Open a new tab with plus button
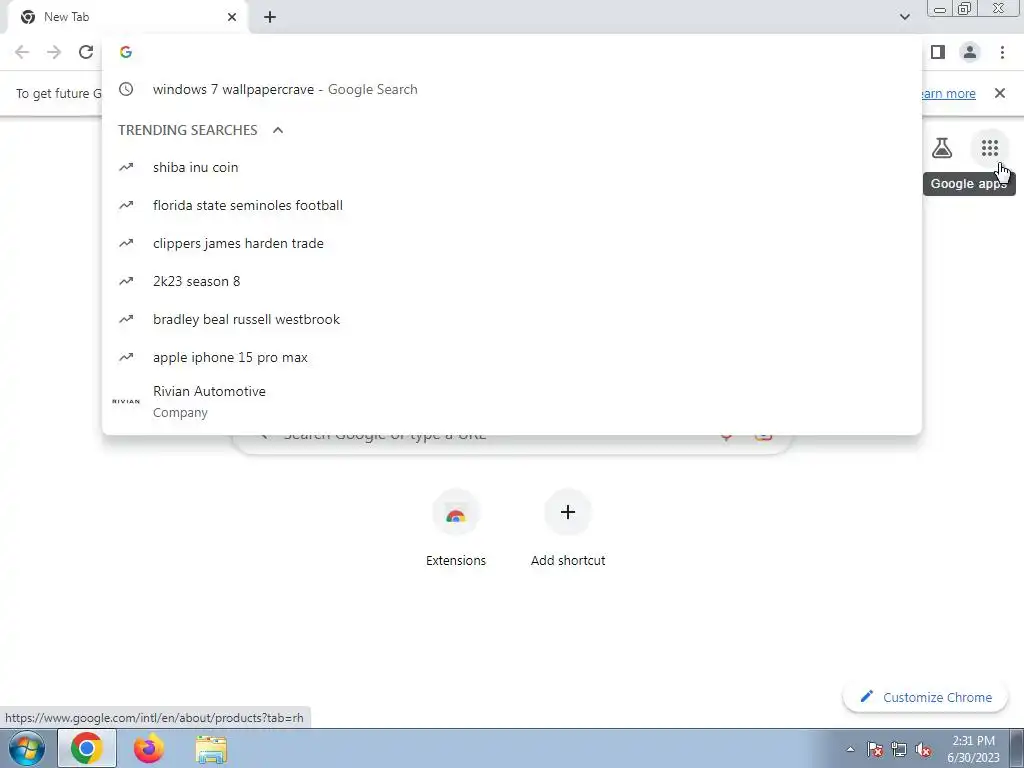 click(x=270, y=17)
